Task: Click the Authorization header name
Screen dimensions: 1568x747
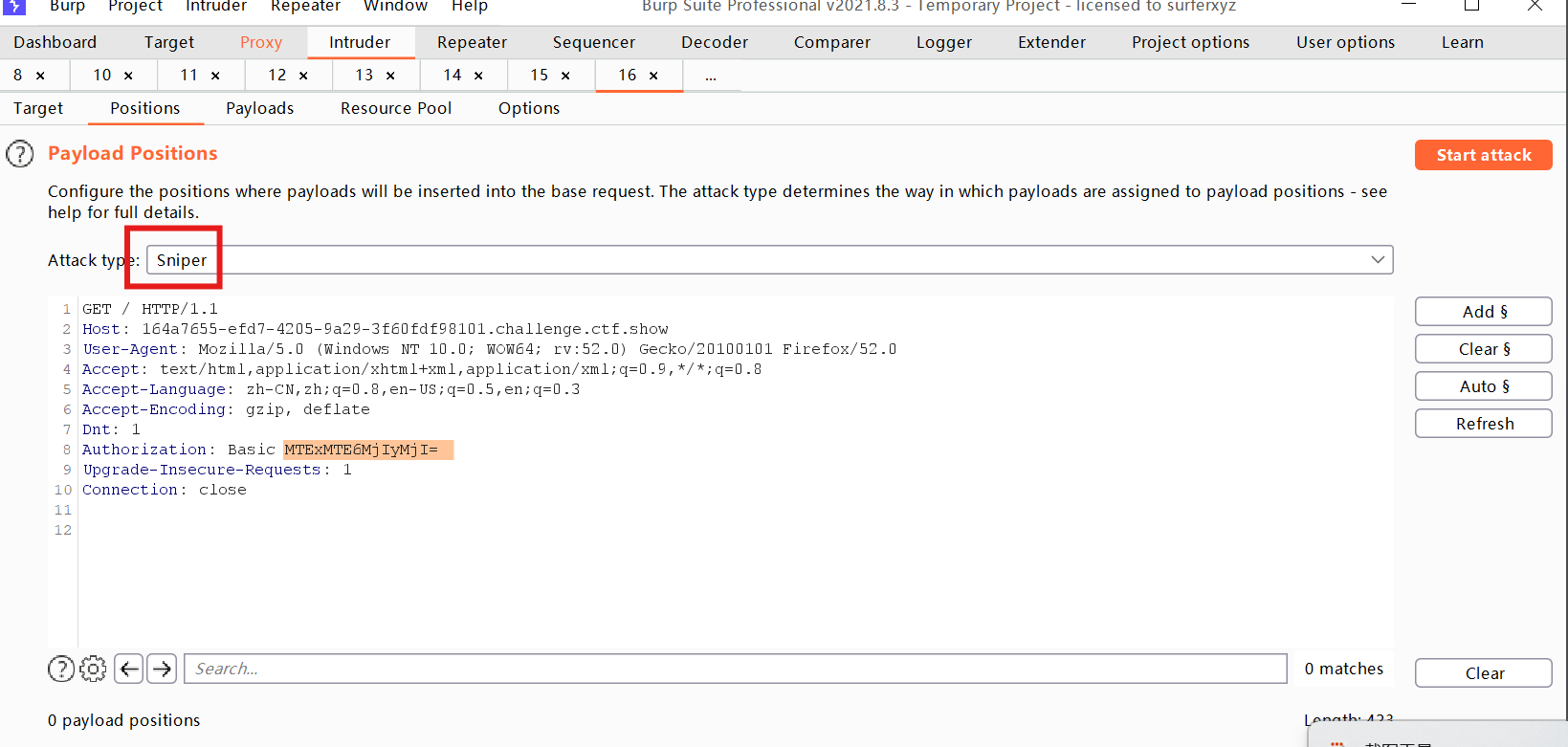Action: tap(144, 450)
